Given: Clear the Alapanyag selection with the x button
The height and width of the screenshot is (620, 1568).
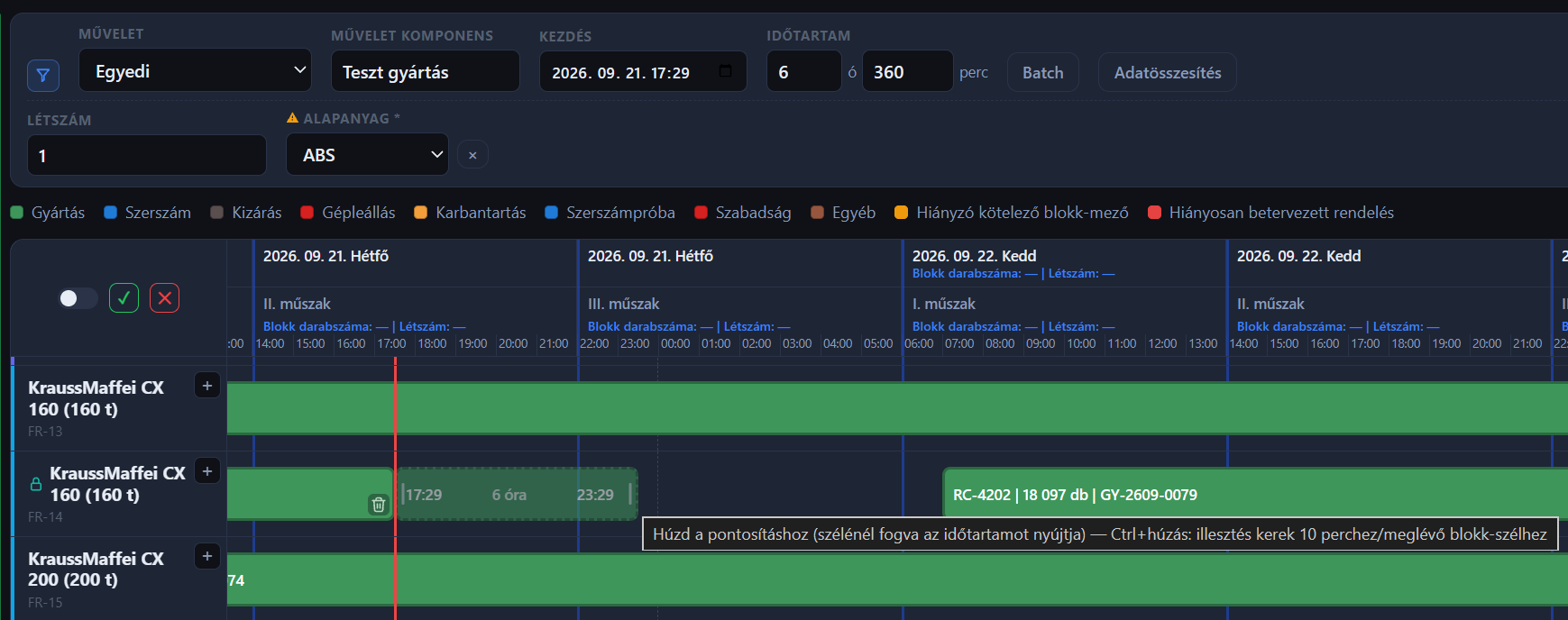Looking at the screenshot, I should [472, 155].
